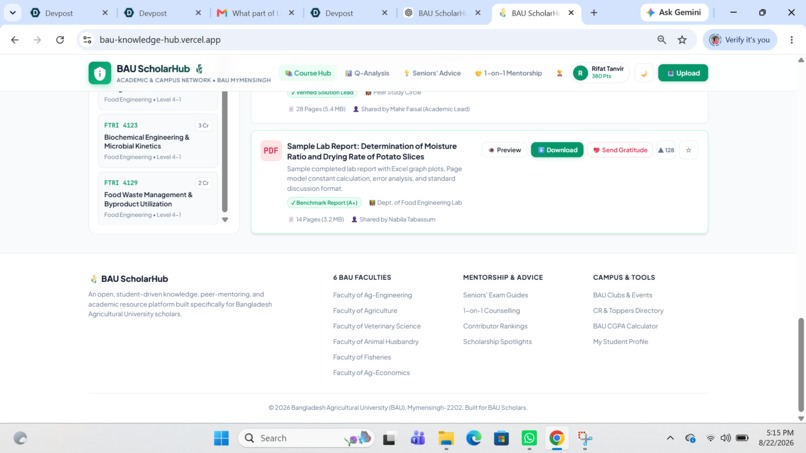
Task: Open Microsoft Store from the taskbar
Action: (x=501, y=438)
